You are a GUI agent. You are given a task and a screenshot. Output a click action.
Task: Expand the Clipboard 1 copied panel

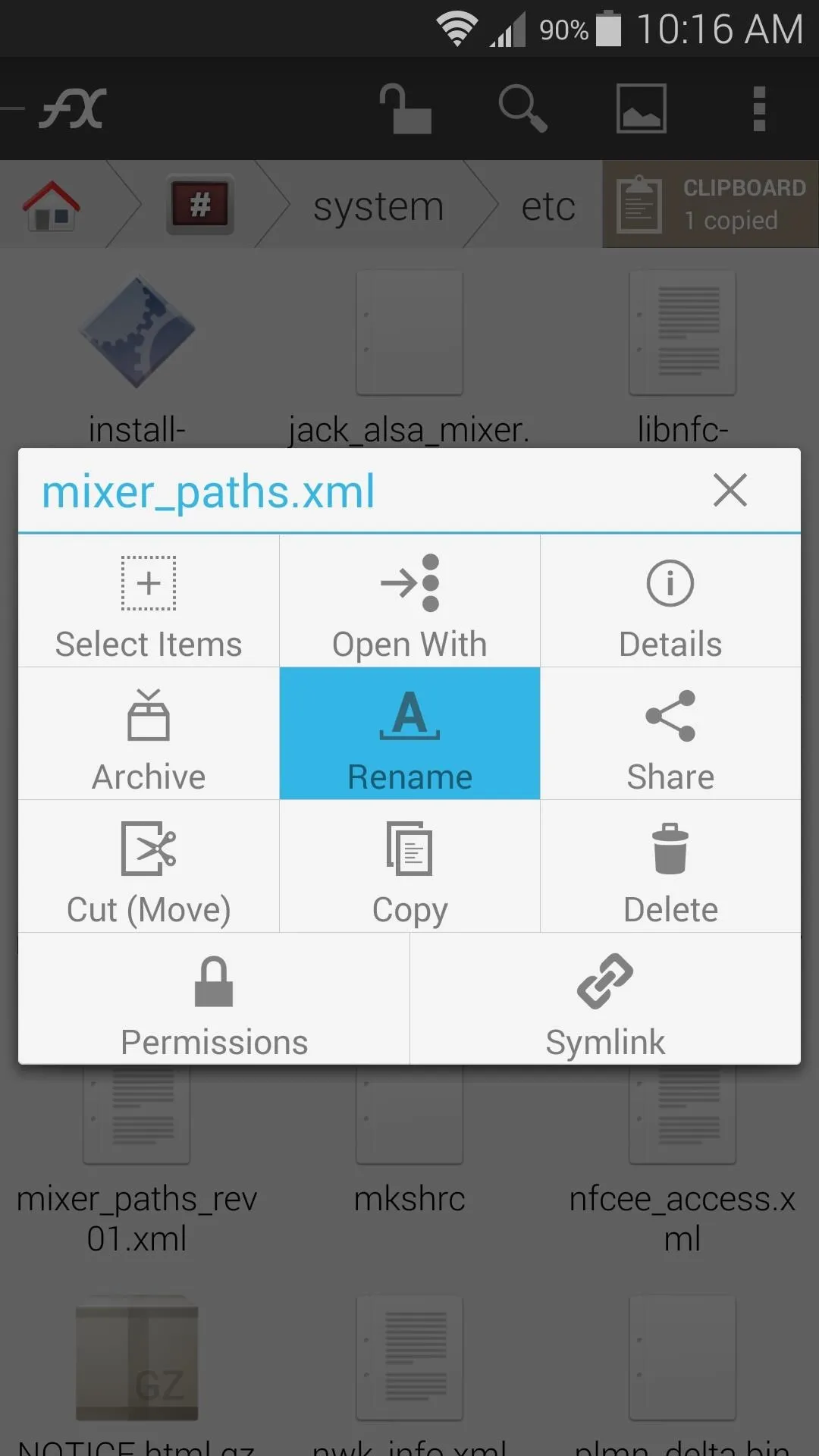pos(711,204)
